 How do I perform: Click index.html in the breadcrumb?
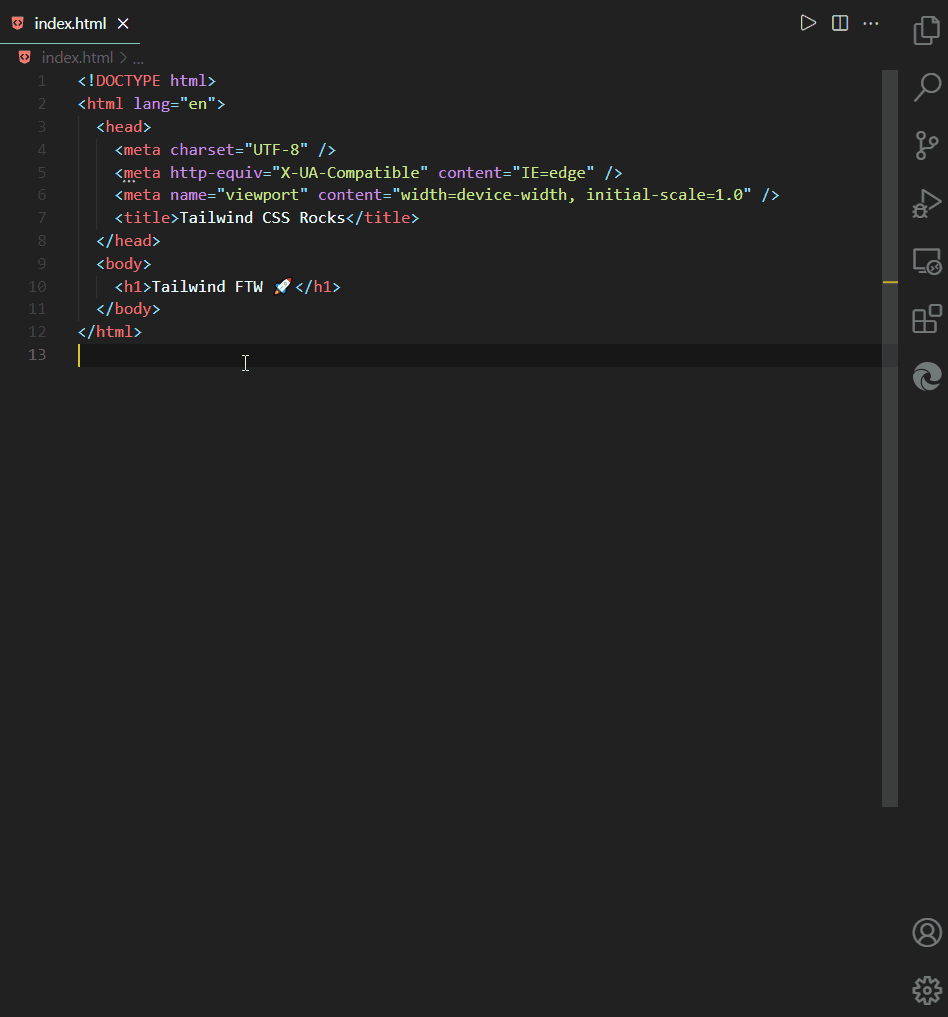click(77, 58)
